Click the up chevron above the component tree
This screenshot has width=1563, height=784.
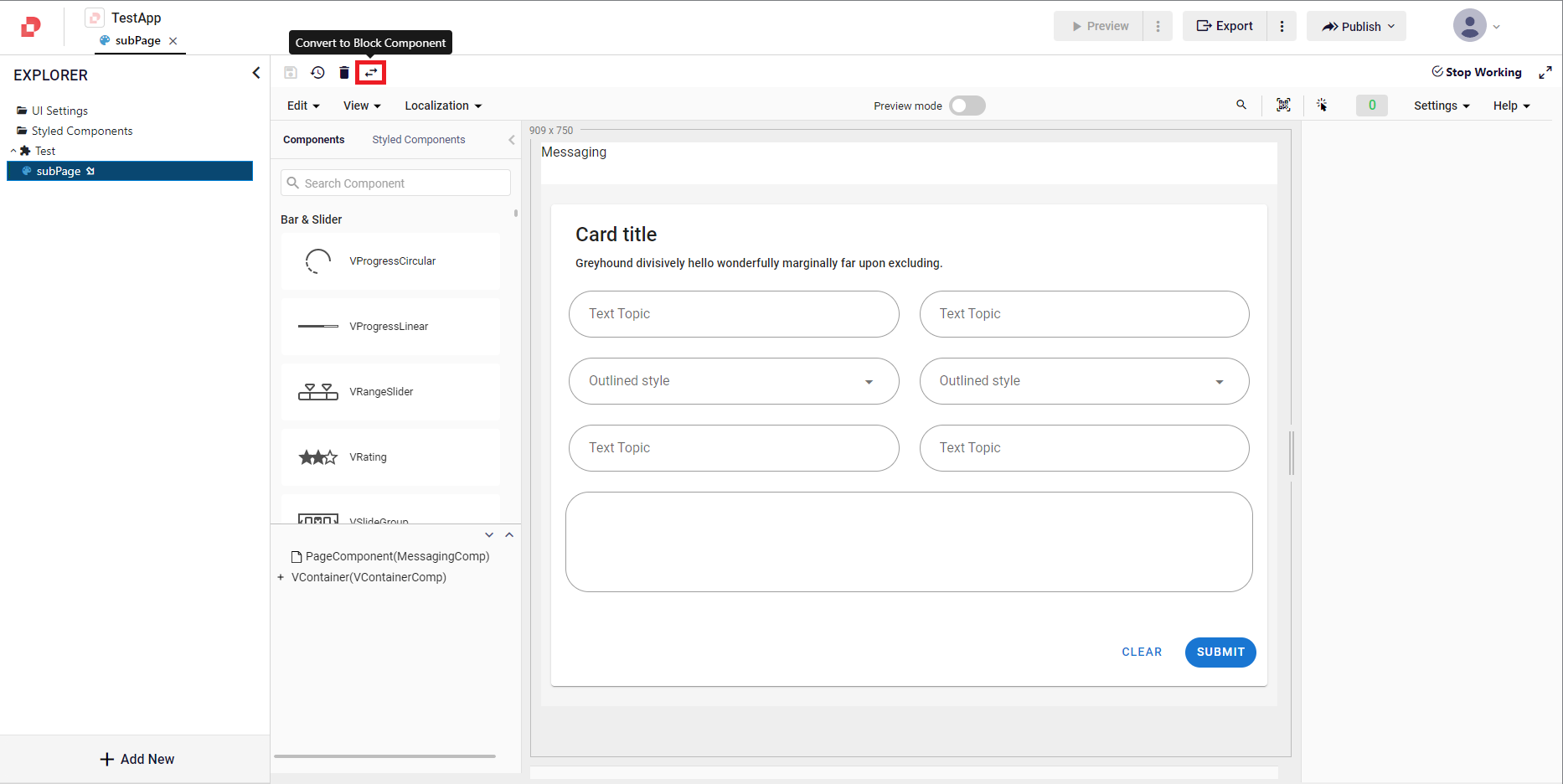pyautogui.click(x=509, y=534)
